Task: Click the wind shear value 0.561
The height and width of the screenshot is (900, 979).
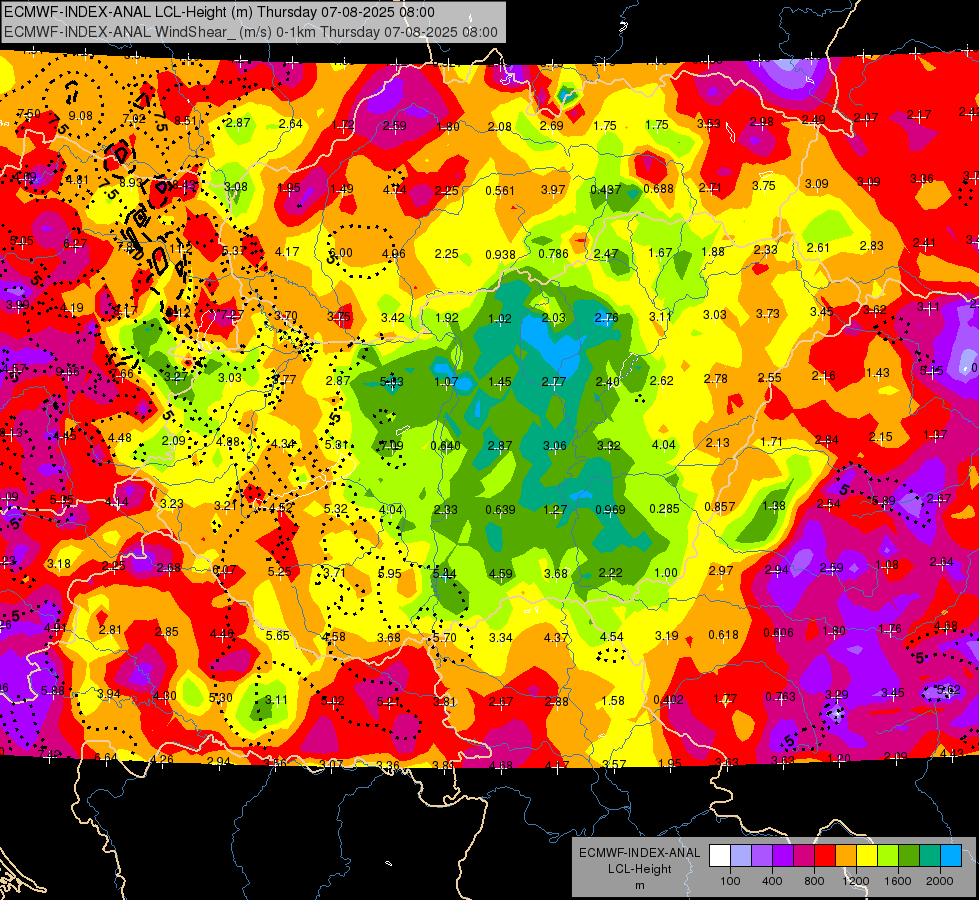Action: click(x=500, y=190)
